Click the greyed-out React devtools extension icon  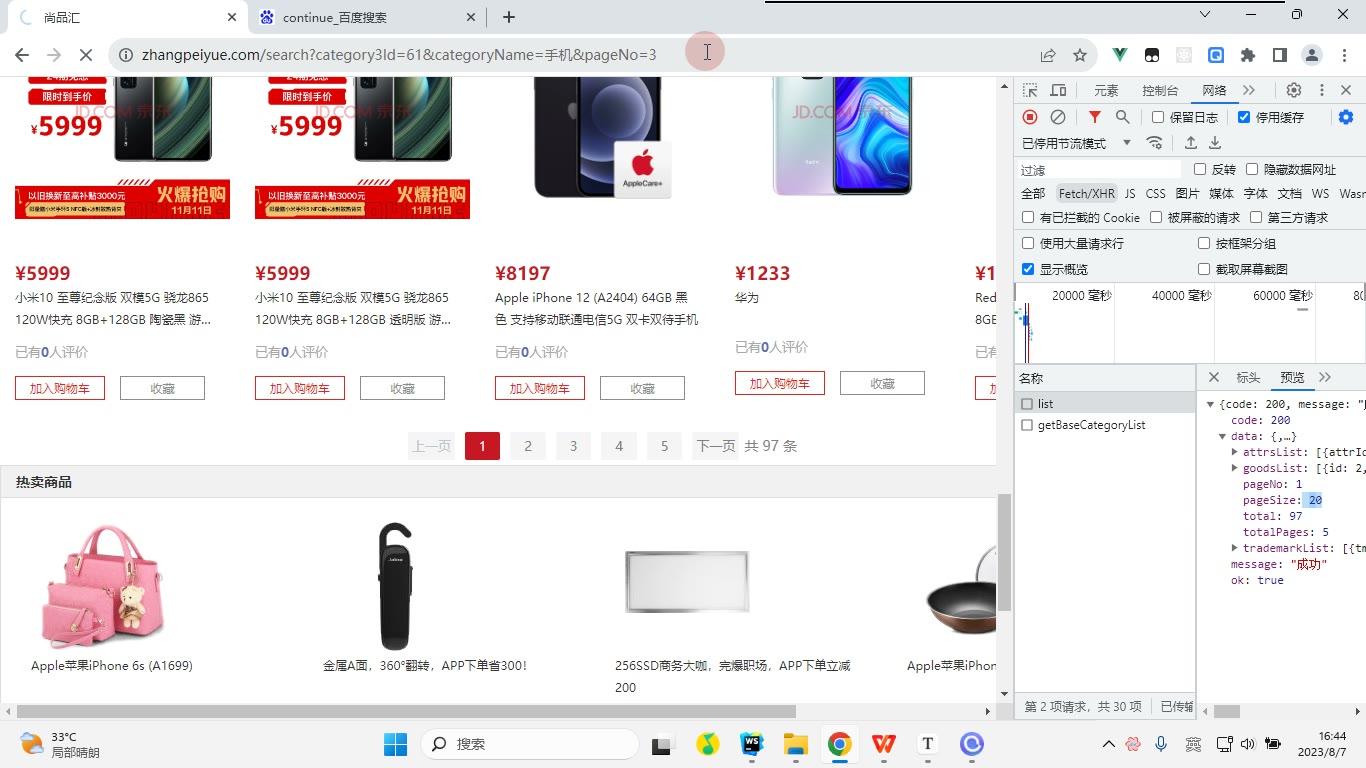point(1184,55)
